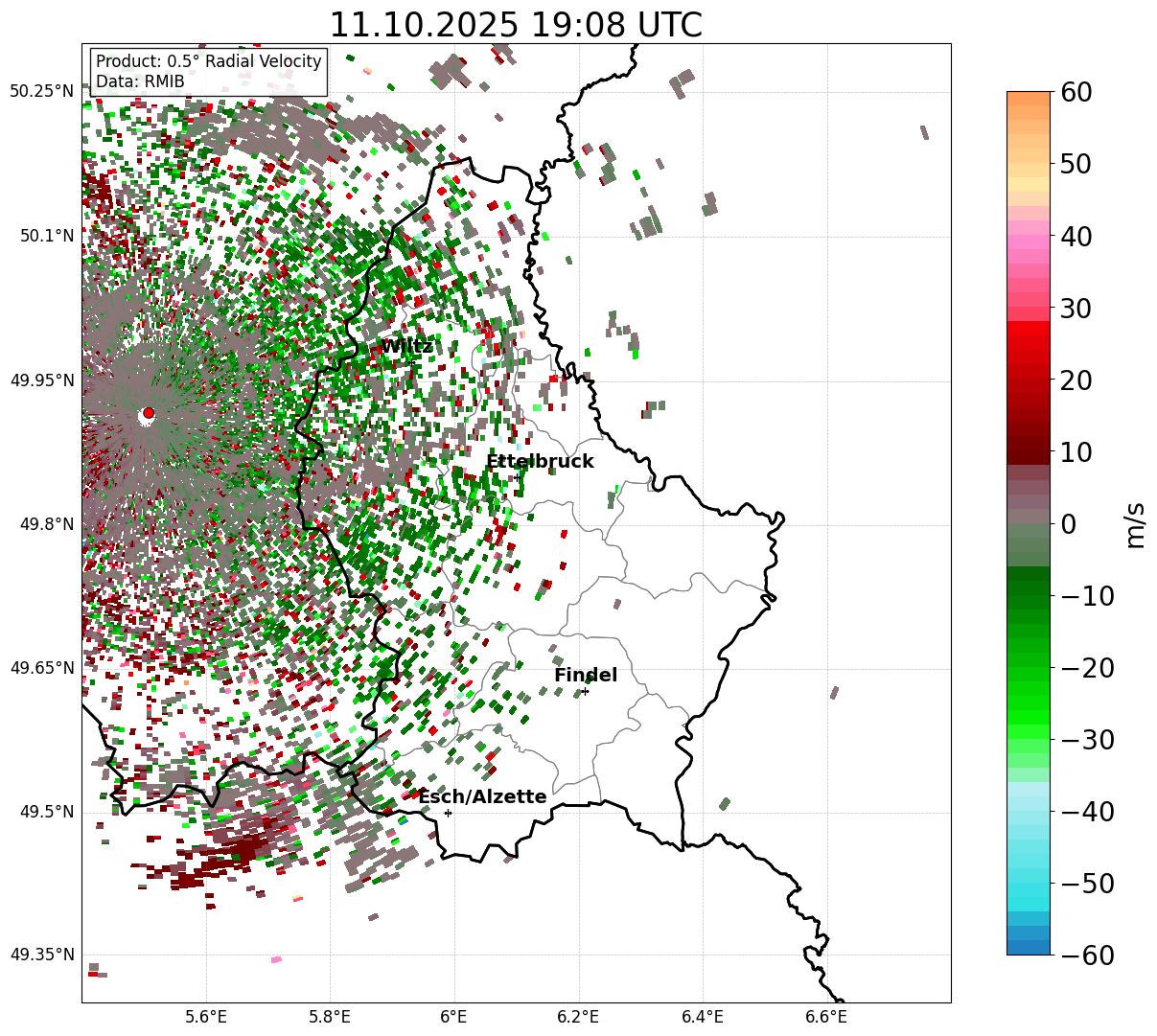This screenshot has height=1036, width=1157.
Task: Click the colorbar value 40
Action: coord(1075,236)
